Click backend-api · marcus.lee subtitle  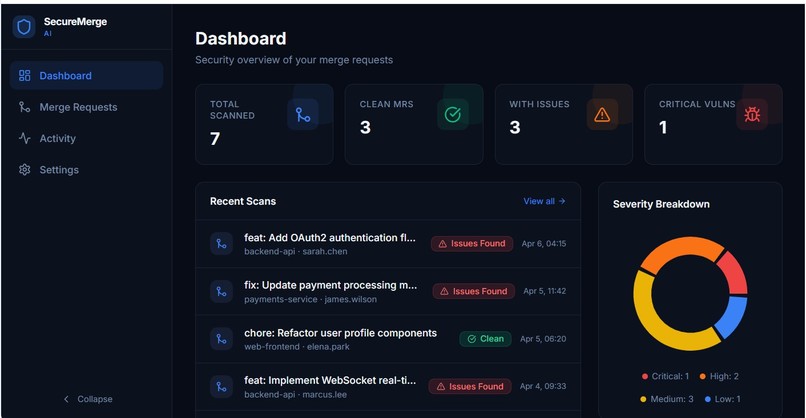point(296,394)
